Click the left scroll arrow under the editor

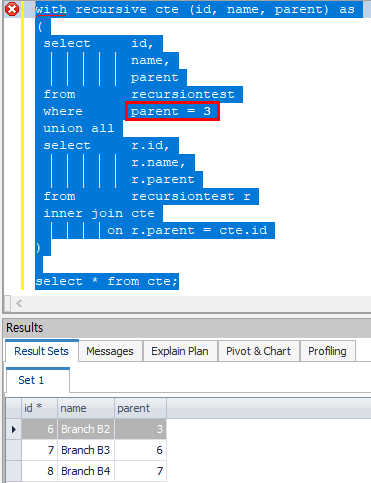tap(19, 303)
